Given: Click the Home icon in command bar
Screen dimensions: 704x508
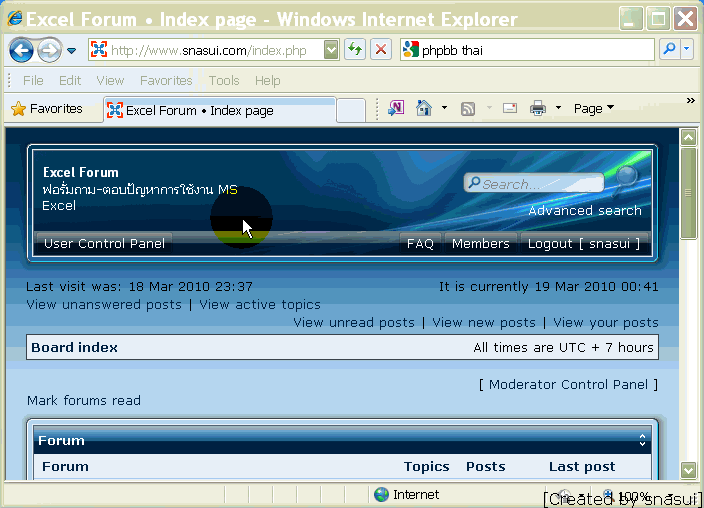Looking at the screenshot, I should [x=424, y=108].
